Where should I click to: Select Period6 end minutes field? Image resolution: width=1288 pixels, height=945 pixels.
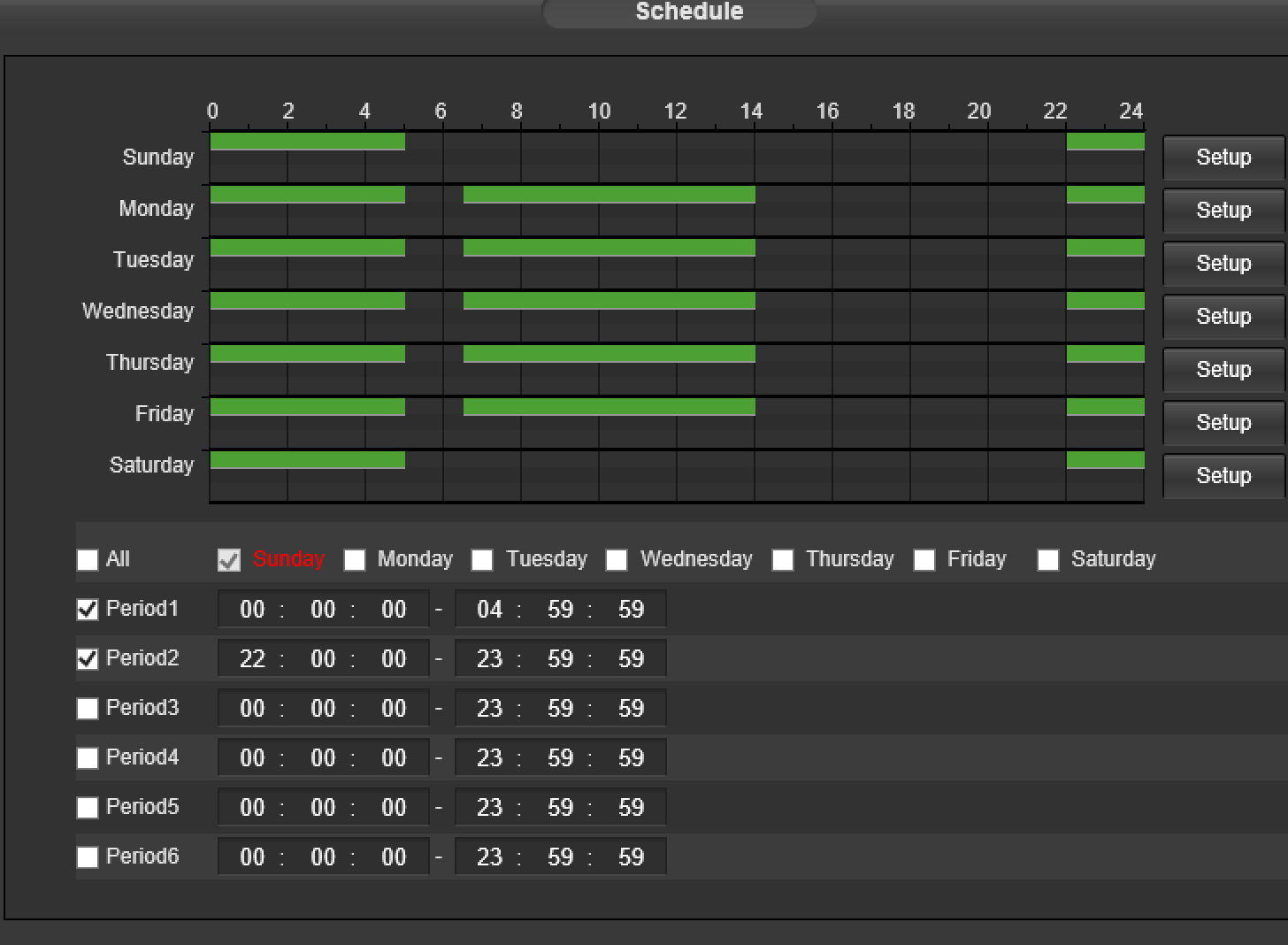560,857
